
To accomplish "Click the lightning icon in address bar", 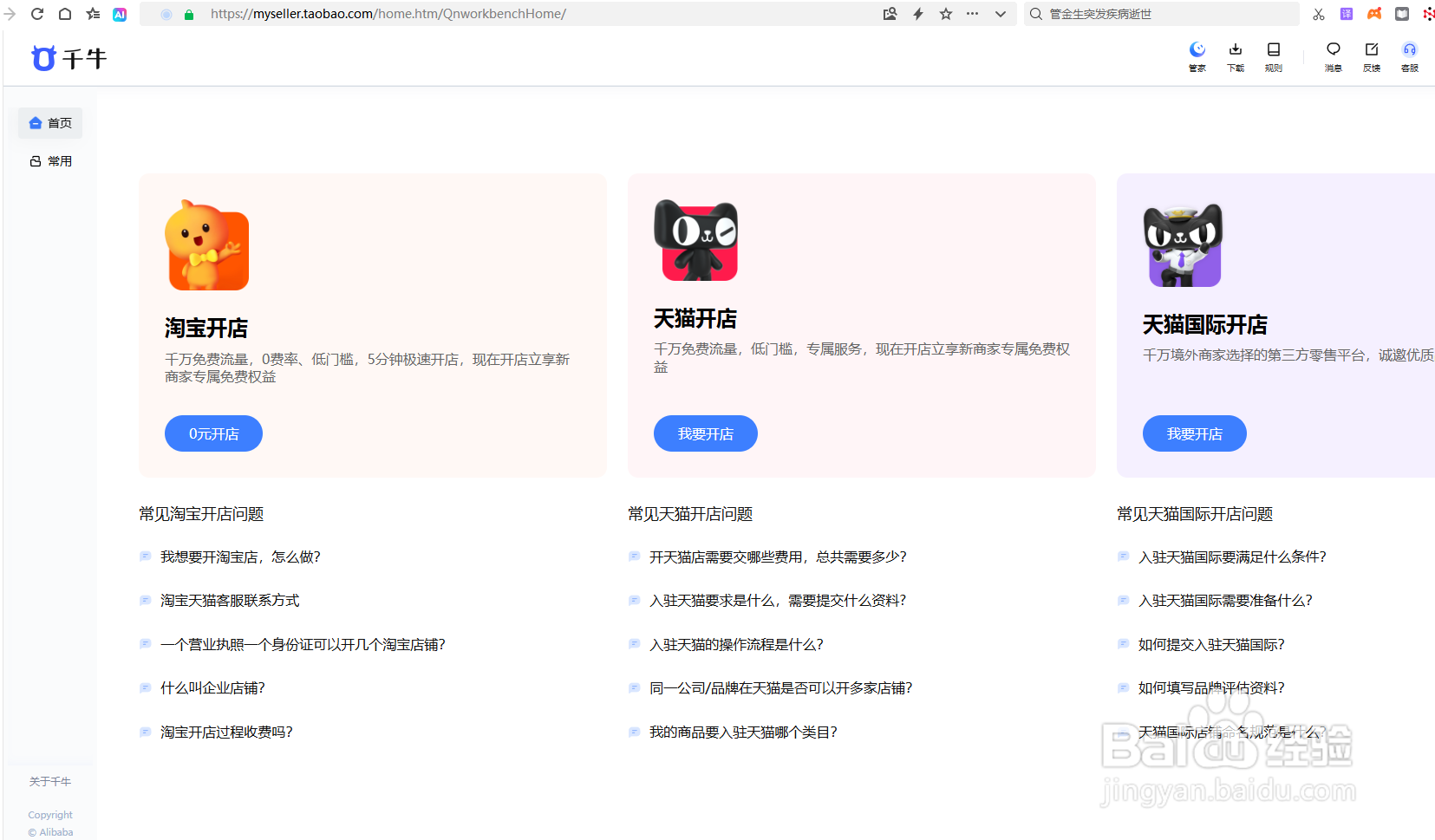I will (917, 14).
